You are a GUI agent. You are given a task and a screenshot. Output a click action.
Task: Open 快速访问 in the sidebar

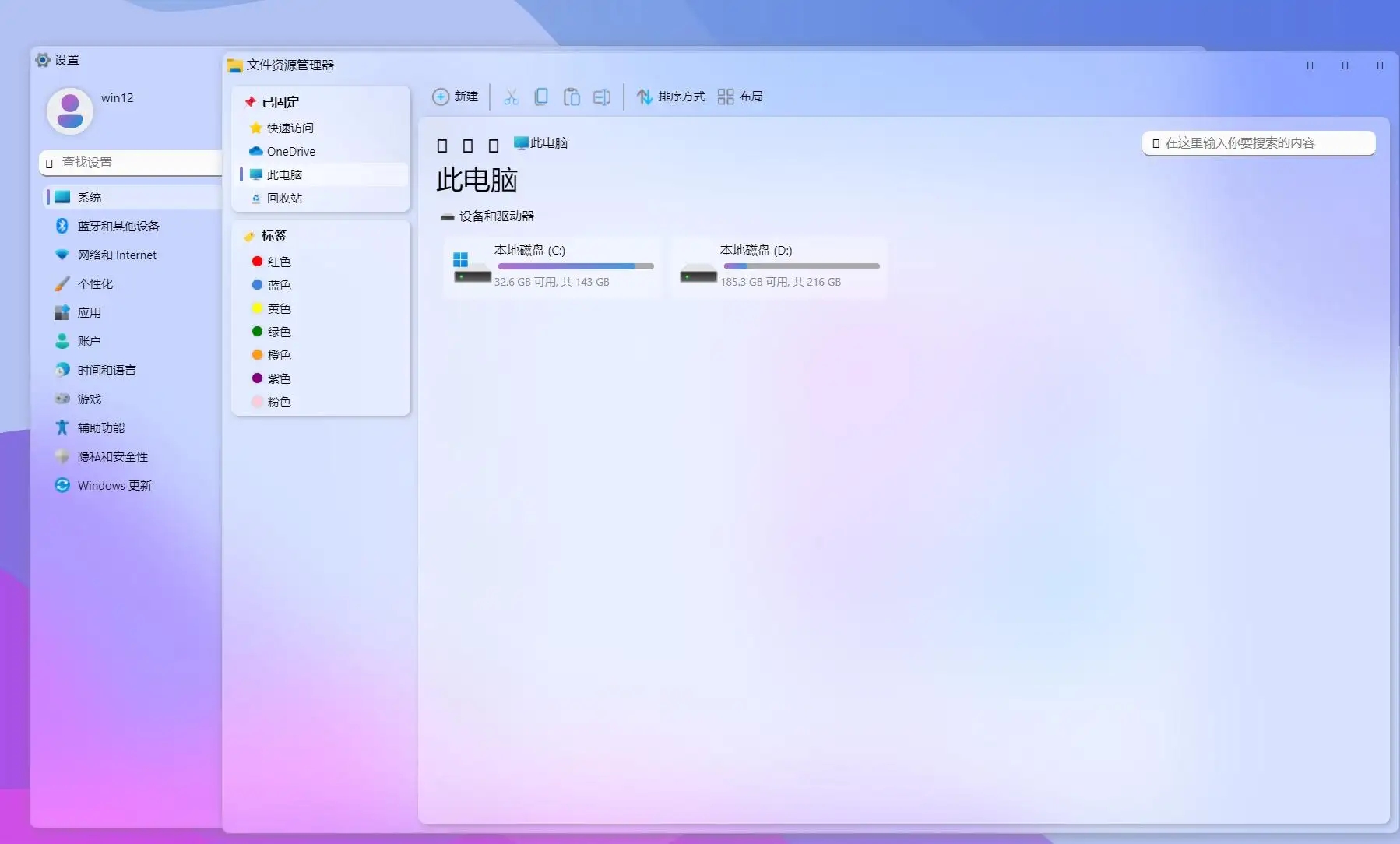[290, 128]
